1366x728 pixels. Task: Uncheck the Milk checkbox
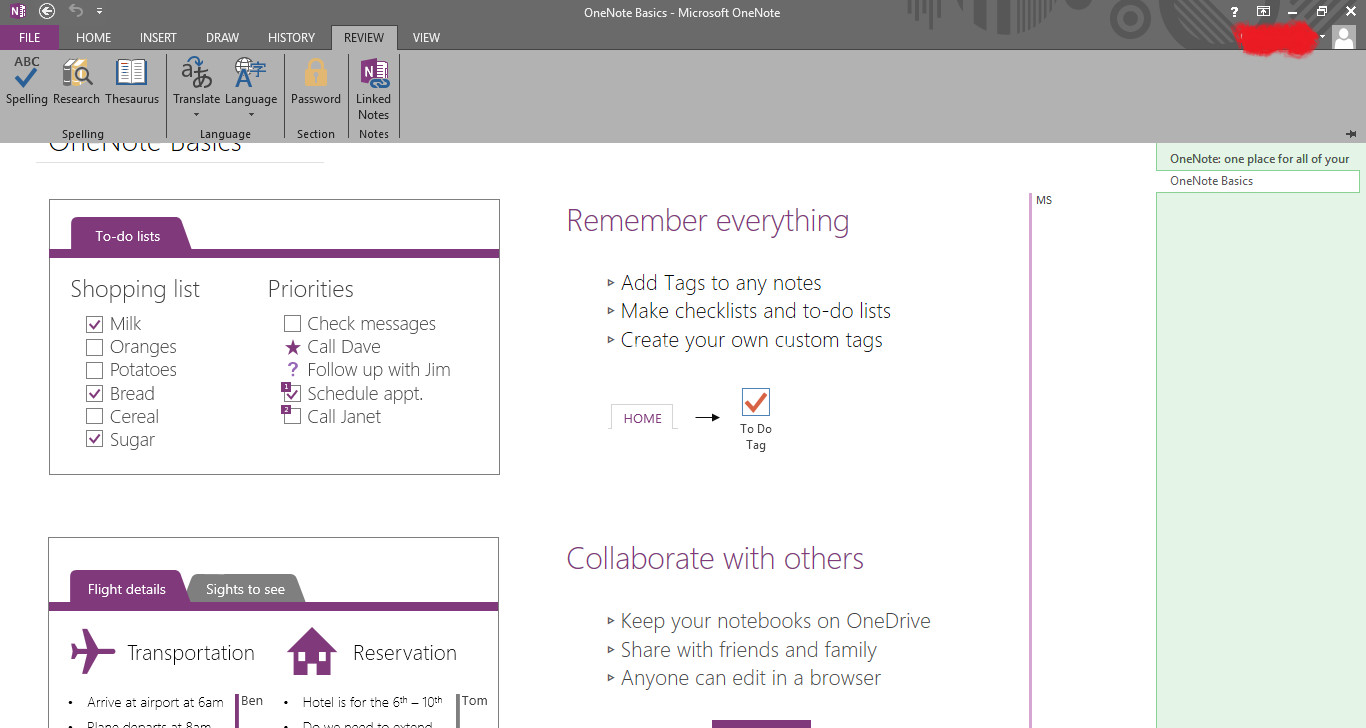95,324
